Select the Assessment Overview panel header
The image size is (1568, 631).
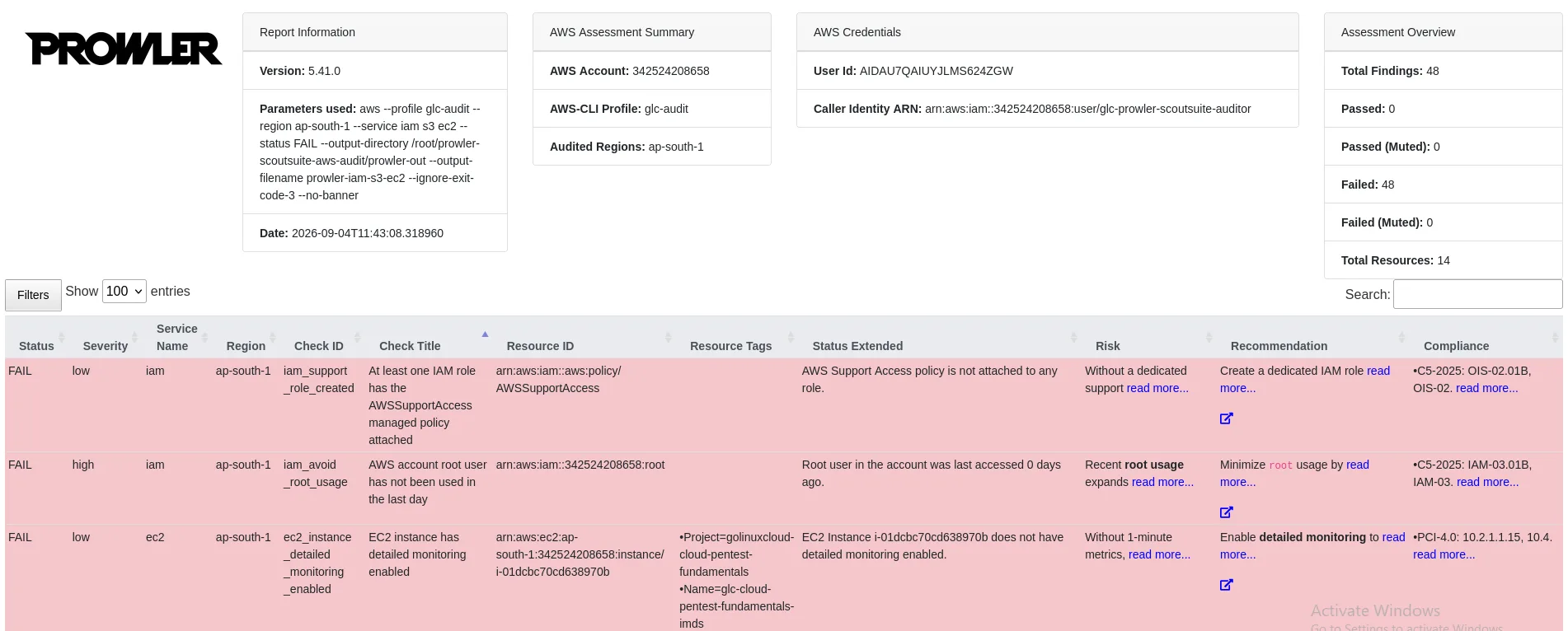(x=1444, y=32)
